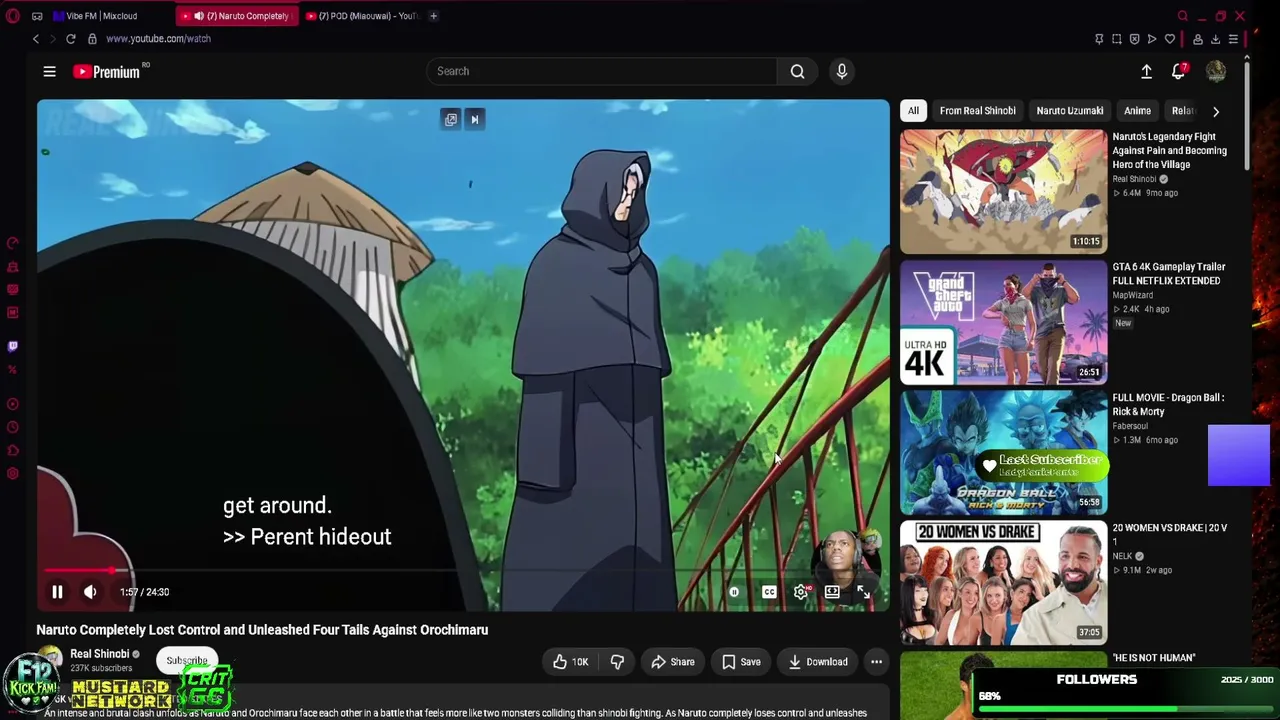Open the 20 Women vs Drake thumbnail
This screenshot has width=1280, height=720.
point(1004,582)
